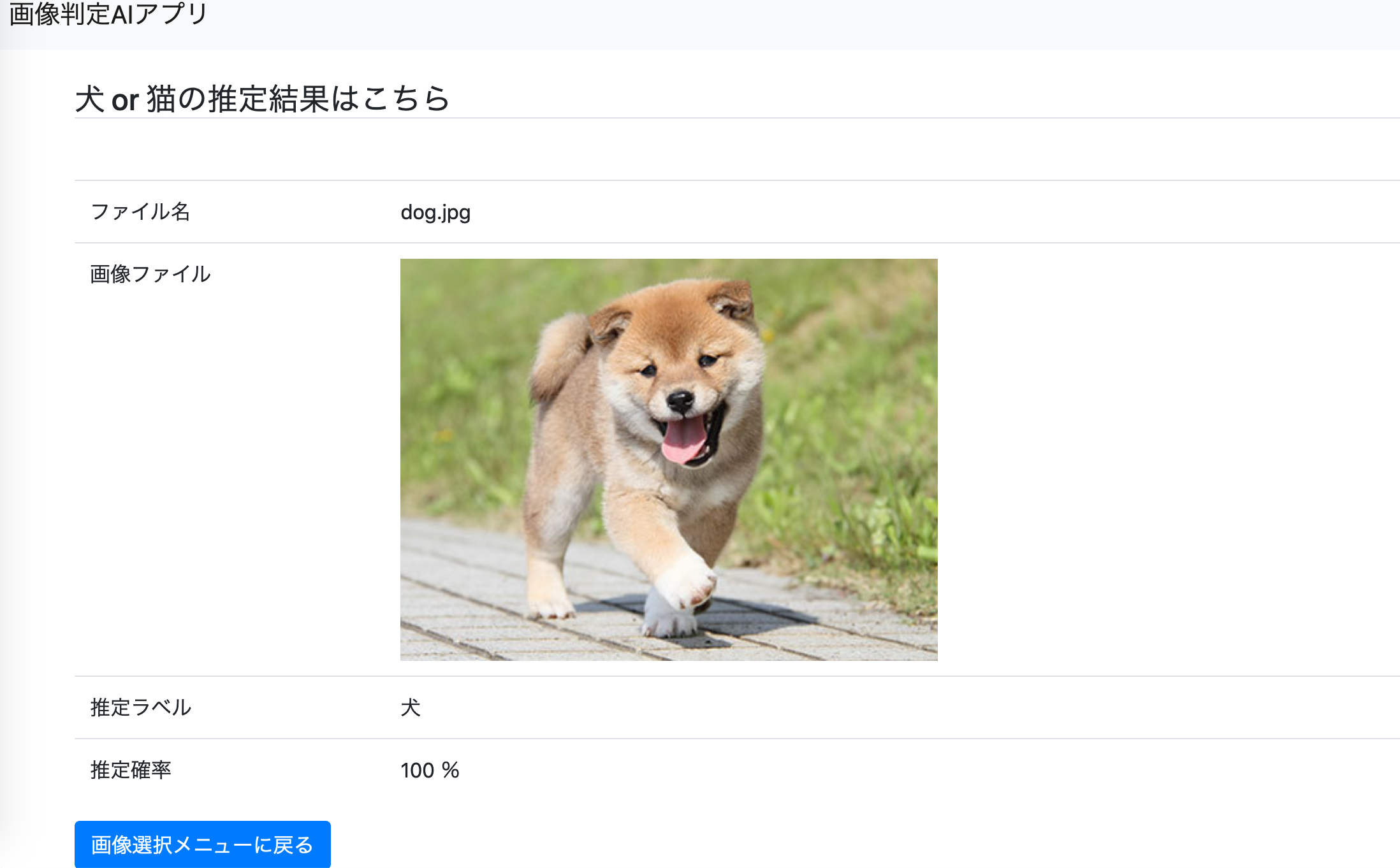Viewport: 1400px width, 868px height.
Task: Click the predicted label value 犬
Action: (411, 707)
